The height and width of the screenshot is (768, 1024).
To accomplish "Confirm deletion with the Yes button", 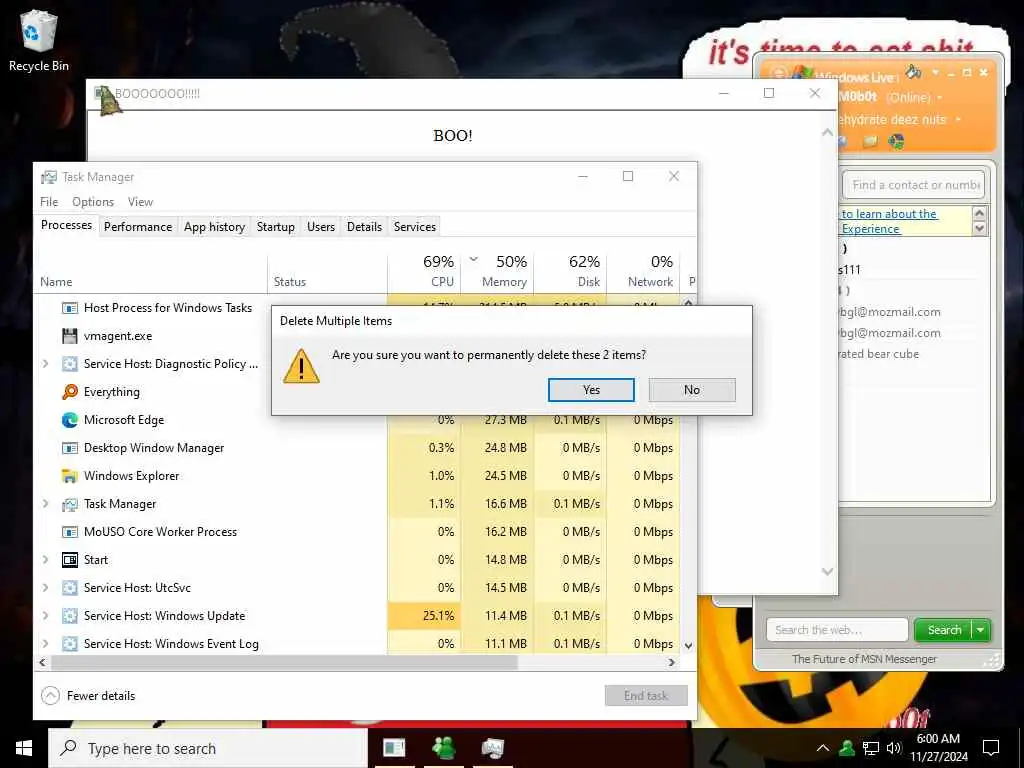I will point(591,390).
